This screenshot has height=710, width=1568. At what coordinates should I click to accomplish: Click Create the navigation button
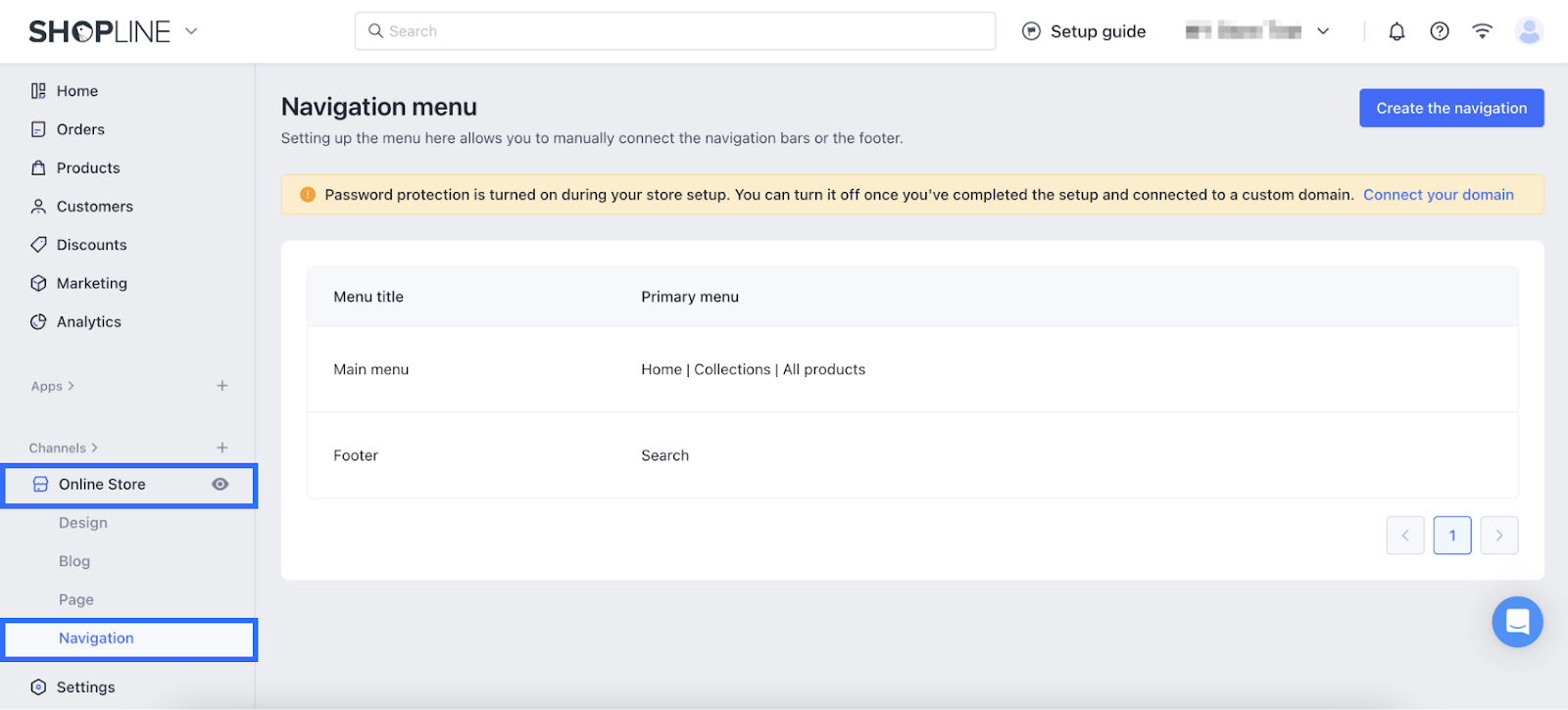pos(1451,108)
